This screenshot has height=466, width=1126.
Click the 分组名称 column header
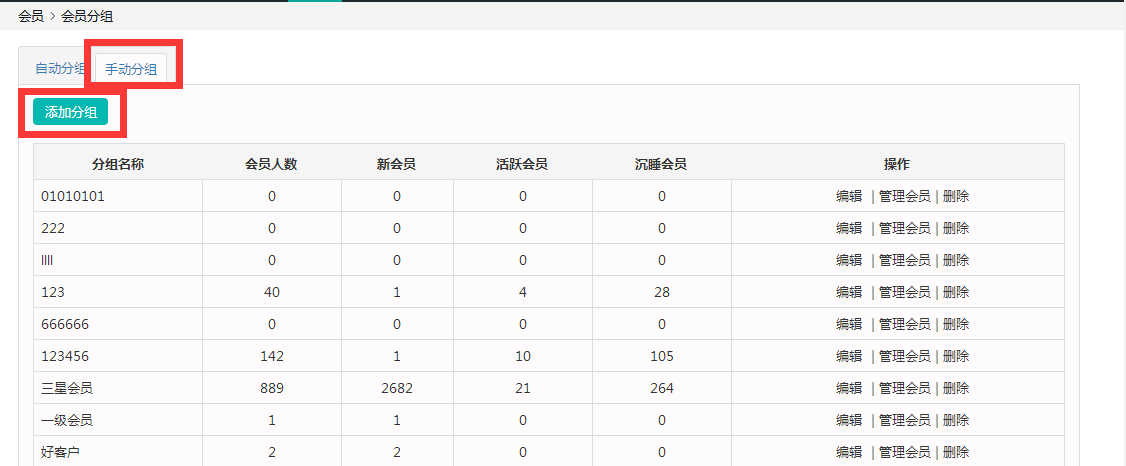[x=118, y=164]
